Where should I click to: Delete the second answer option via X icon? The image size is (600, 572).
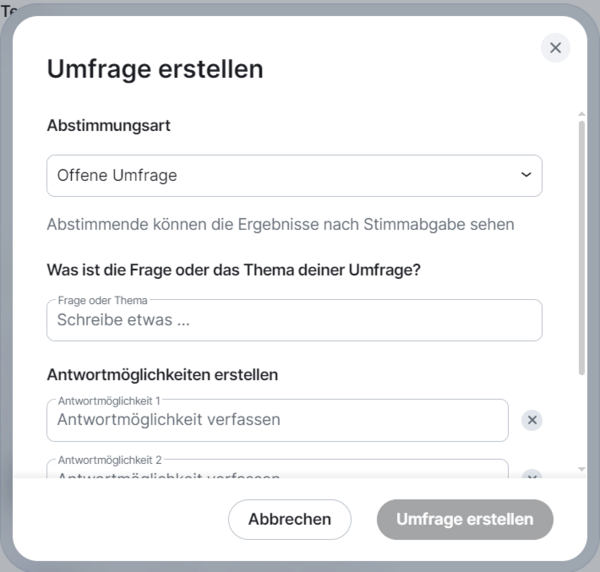tap(533, 474)
